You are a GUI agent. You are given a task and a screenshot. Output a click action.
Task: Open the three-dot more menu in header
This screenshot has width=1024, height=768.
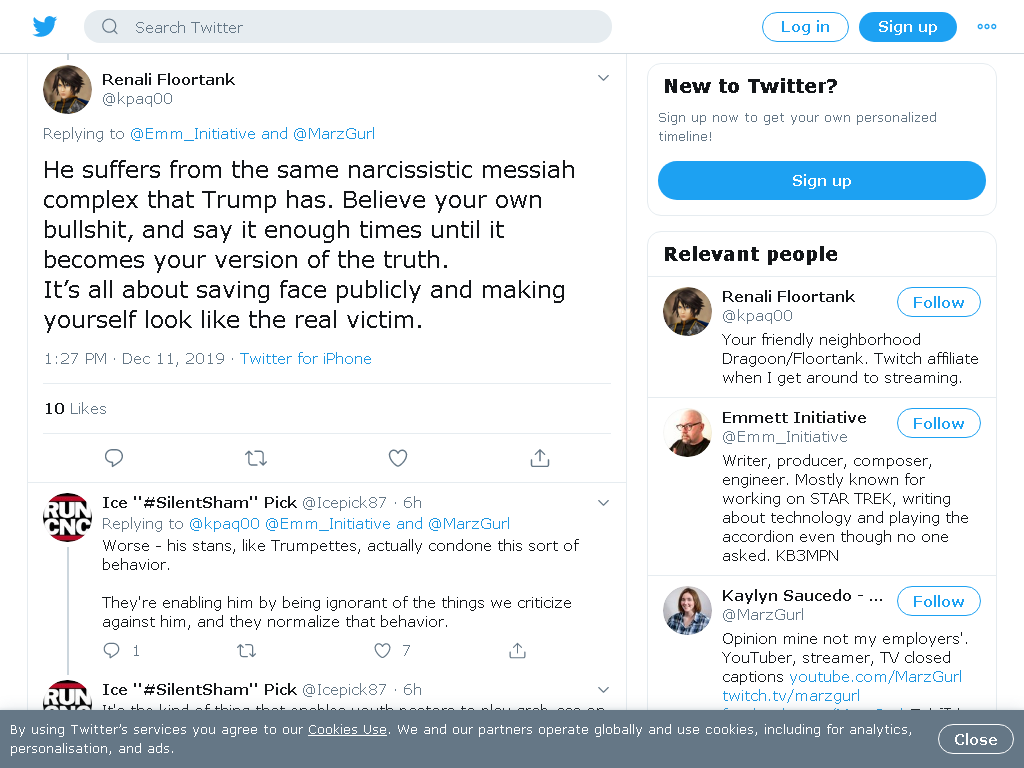click(987, 27)
